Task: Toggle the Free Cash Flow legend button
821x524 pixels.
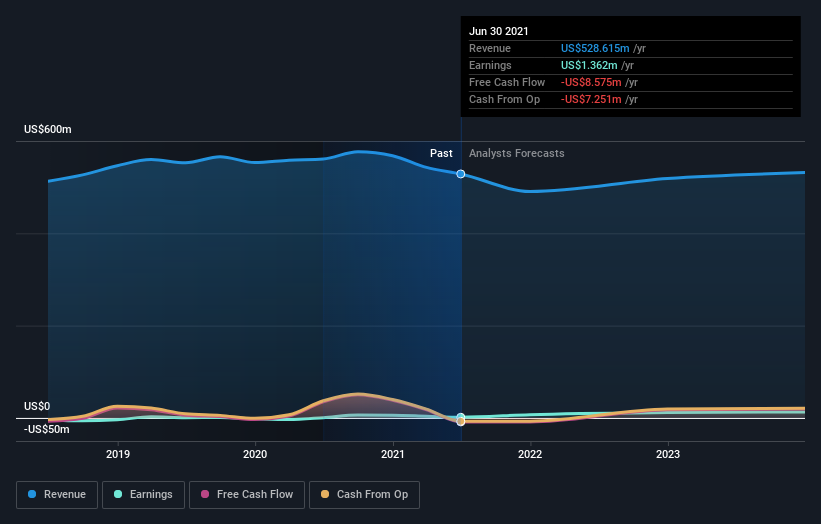Action: (x=247, y=495)
